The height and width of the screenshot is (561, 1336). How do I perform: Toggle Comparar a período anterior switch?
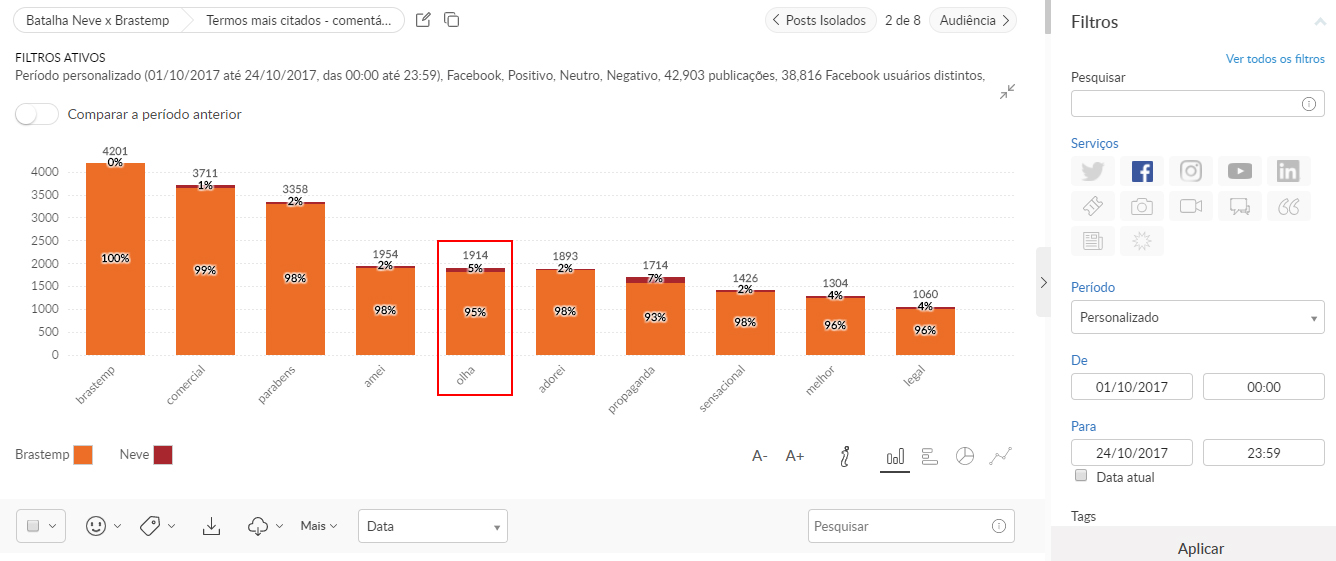[x=37, y=114]
